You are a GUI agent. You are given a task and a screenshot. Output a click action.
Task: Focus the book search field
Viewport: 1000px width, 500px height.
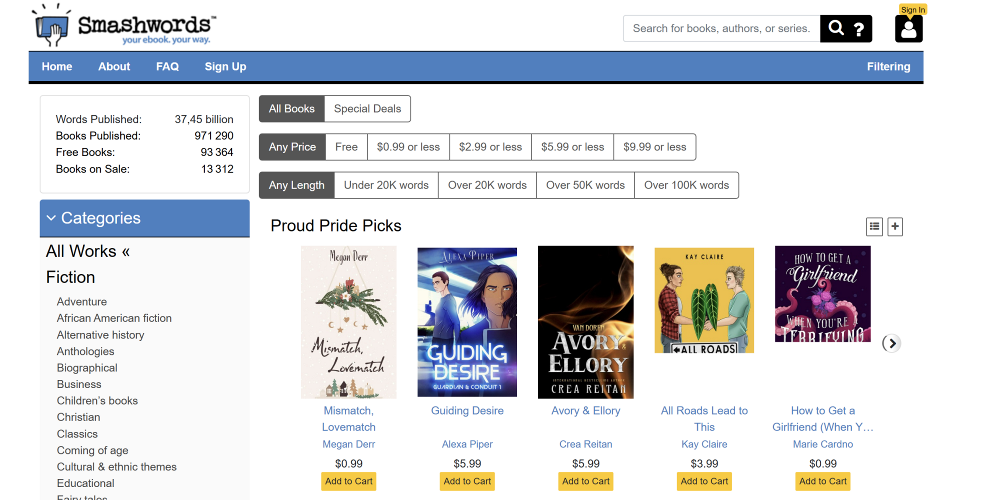tap(721, 29)
